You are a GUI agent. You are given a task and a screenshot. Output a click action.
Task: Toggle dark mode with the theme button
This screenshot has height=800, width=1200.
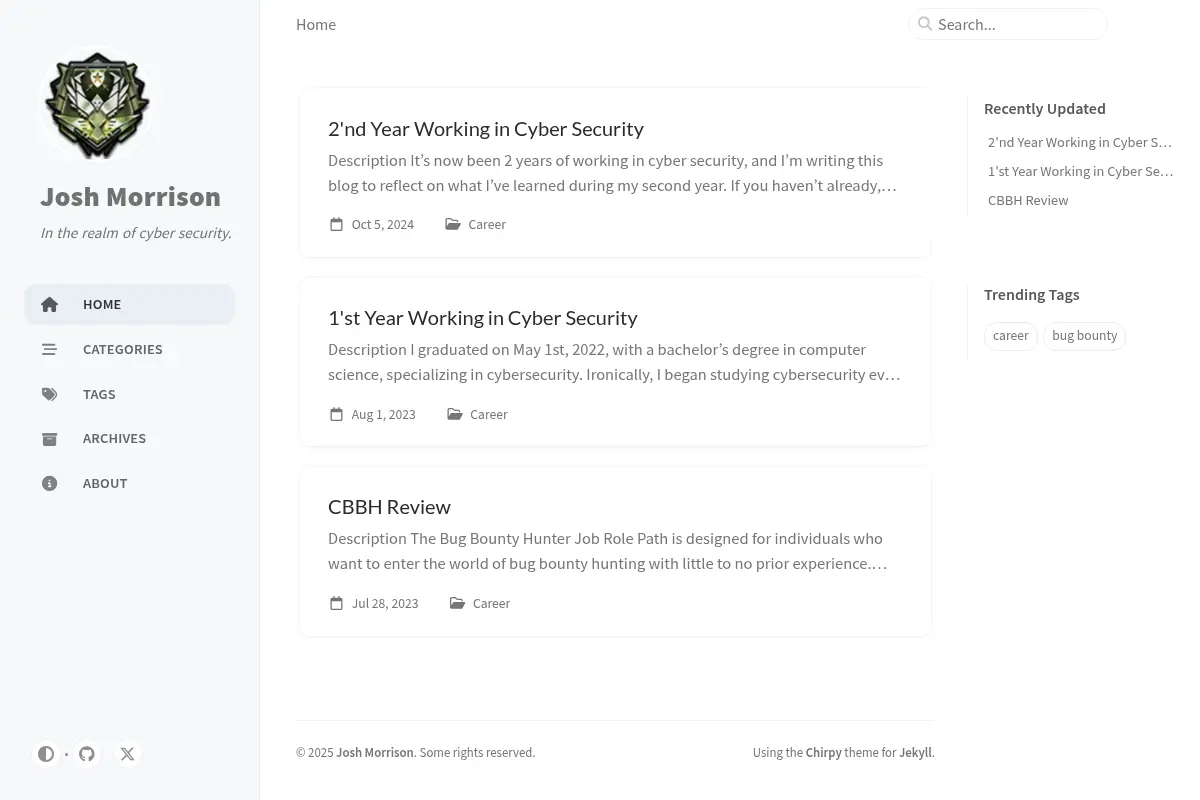[x=46, y=754]
